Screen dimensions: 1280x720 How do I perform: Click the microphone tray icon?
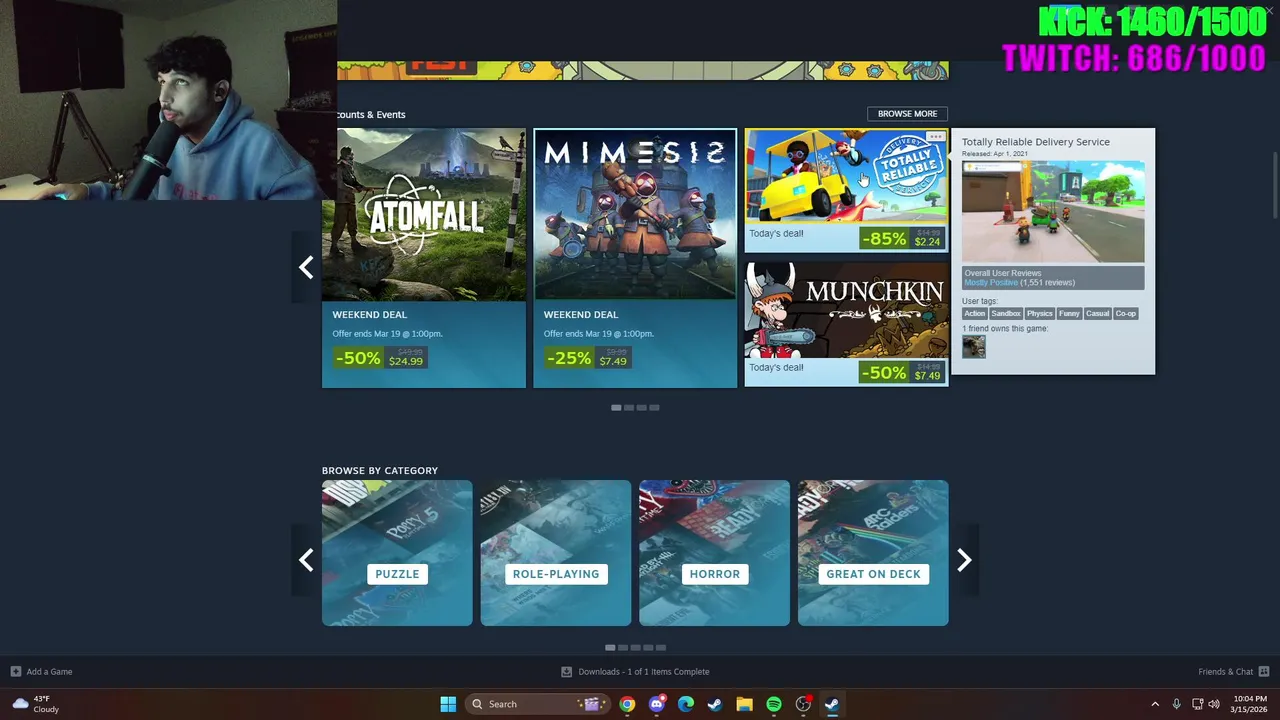[x=1176, y=704]
